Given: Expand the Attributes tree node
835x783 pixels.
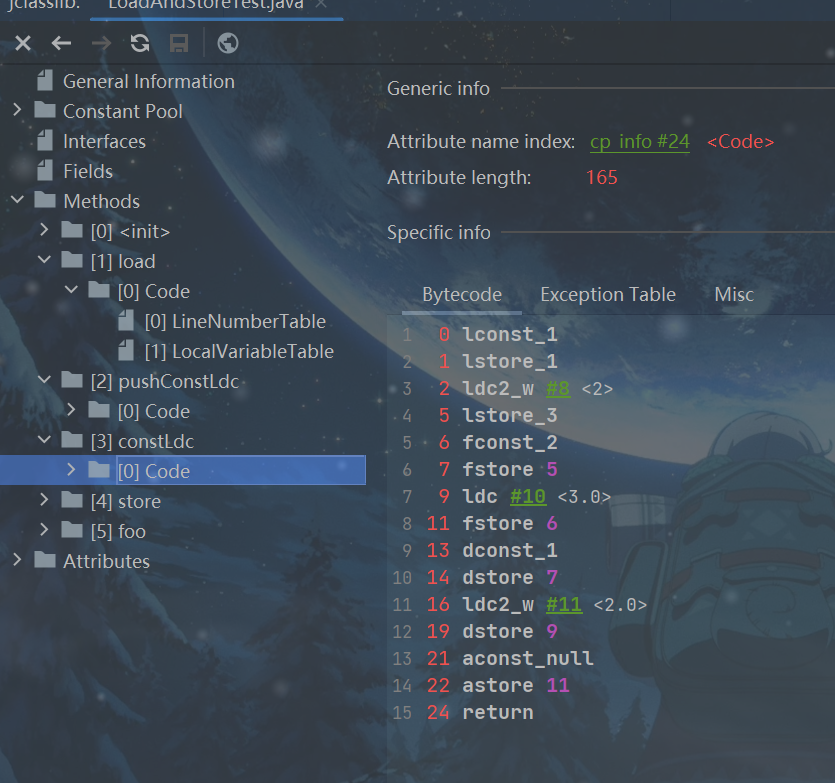Looking at the screenshot, I should click(x=18, y=561).
